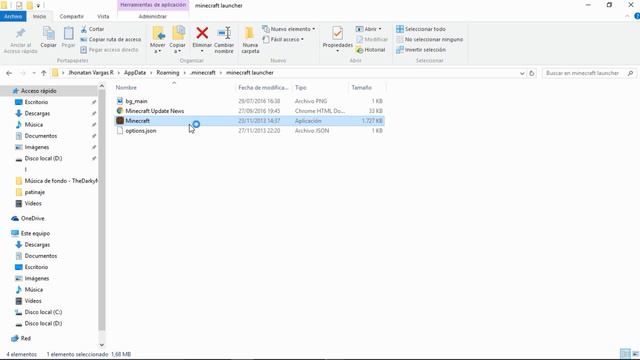Viewport: 640px width, 360px height.
Task: Refresh the current folder view
Action: pyautogui.click(x=531, y=73)
